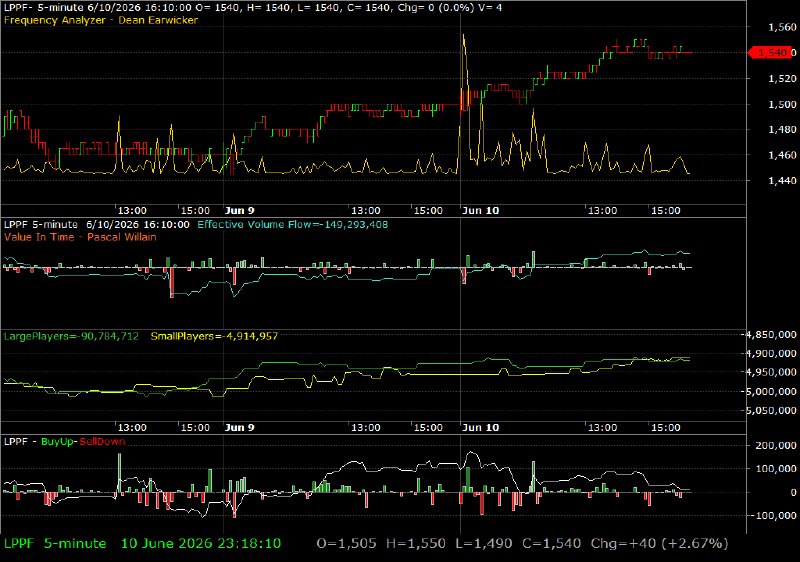Click the 'Jun 10' date label above BuyUp pane

481,428
